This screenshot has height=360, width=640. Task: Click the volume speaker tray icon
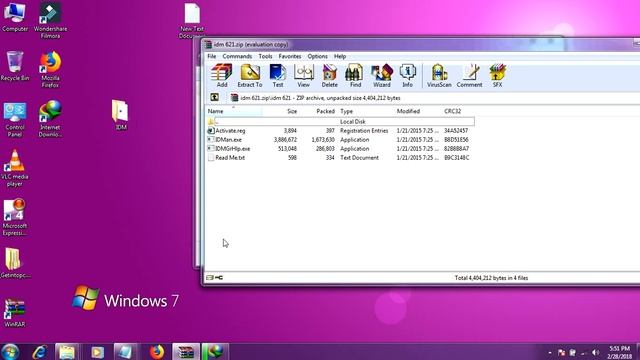coord(595,352)
